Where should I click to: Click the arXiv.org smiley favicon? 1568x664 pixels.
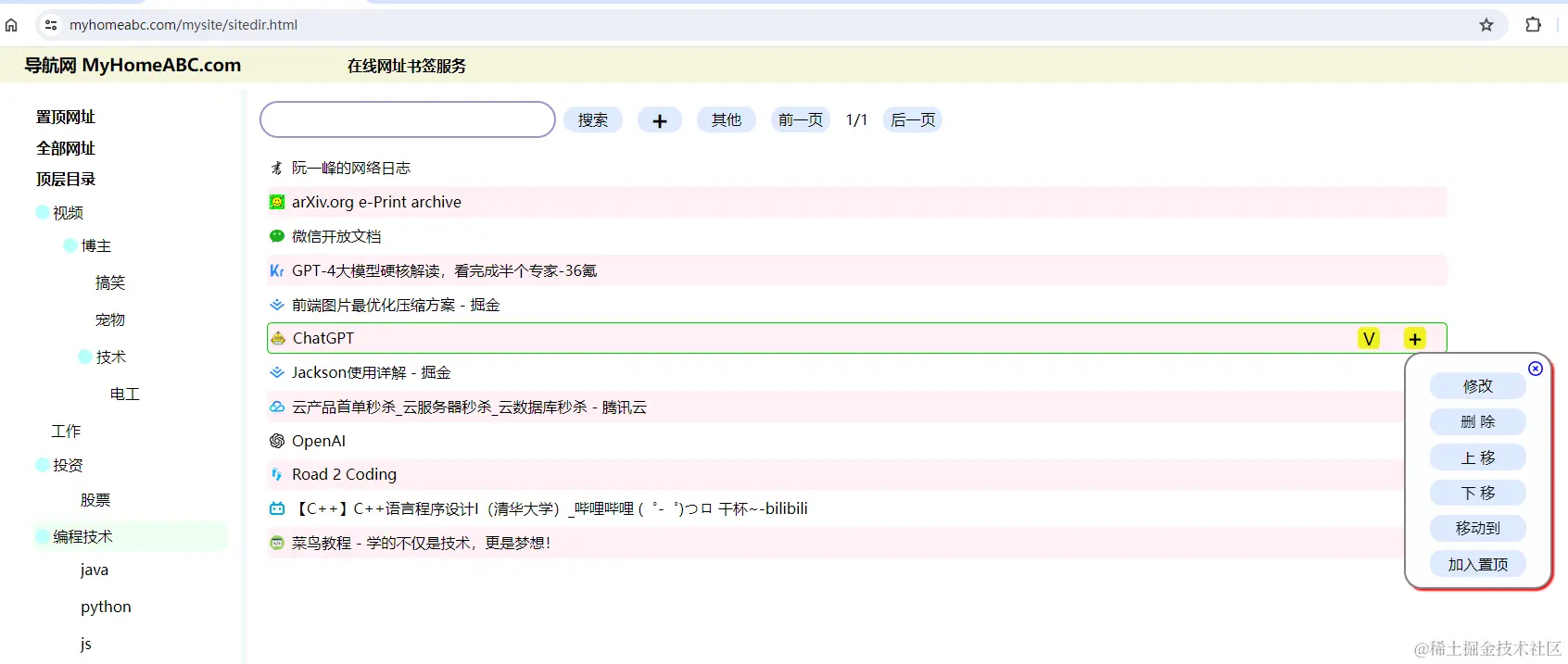tap(276, 202)
